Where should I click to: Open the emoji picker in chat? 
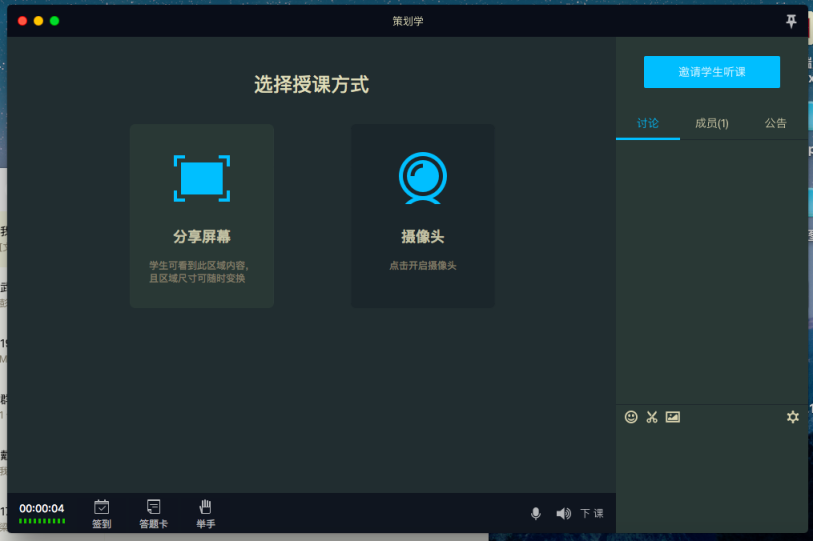point(631,417)
